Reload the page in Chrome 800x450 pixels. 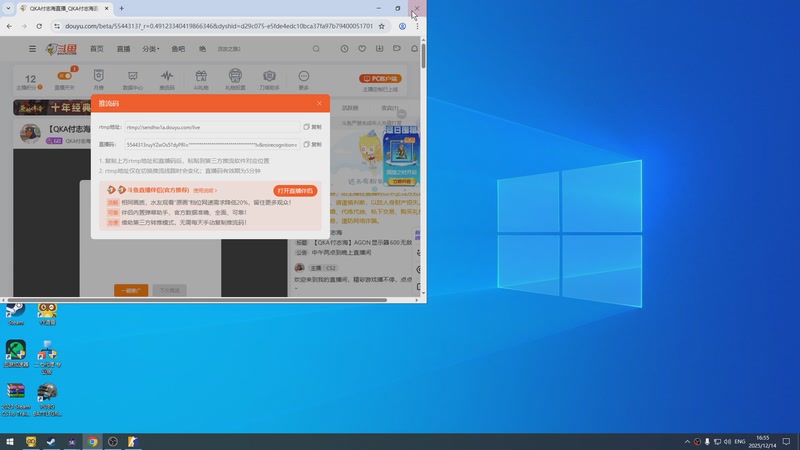click(39, 26)
